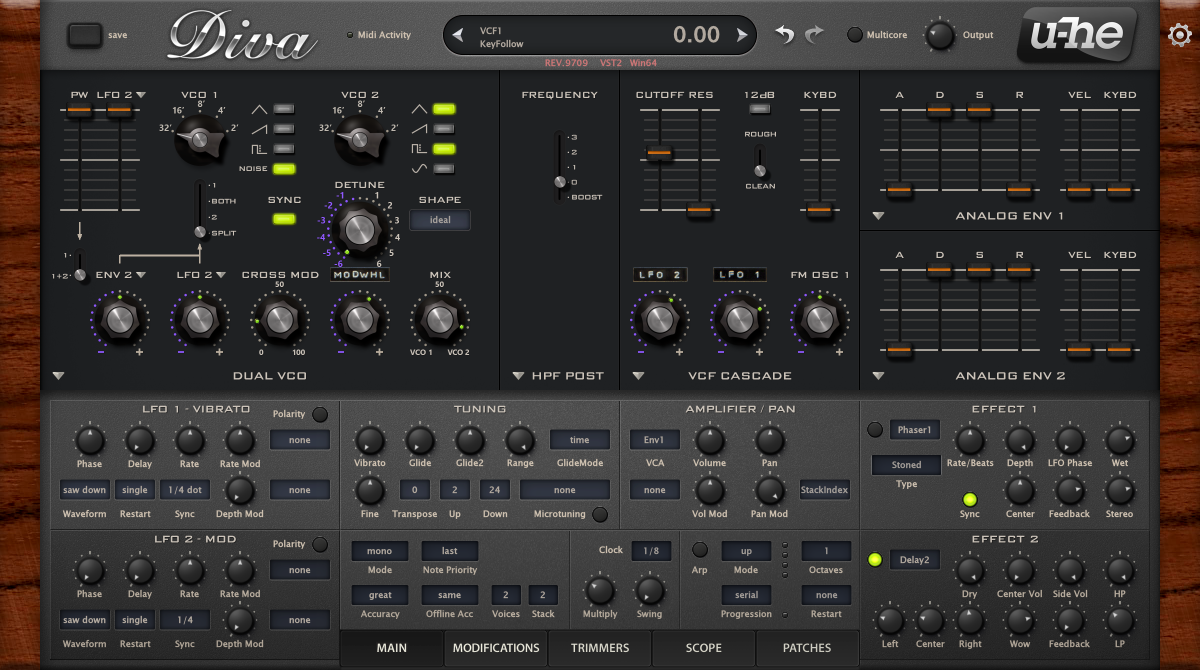Click the redo arrow icon
Screen dimensions: 1200x670
tap(814, 35)
